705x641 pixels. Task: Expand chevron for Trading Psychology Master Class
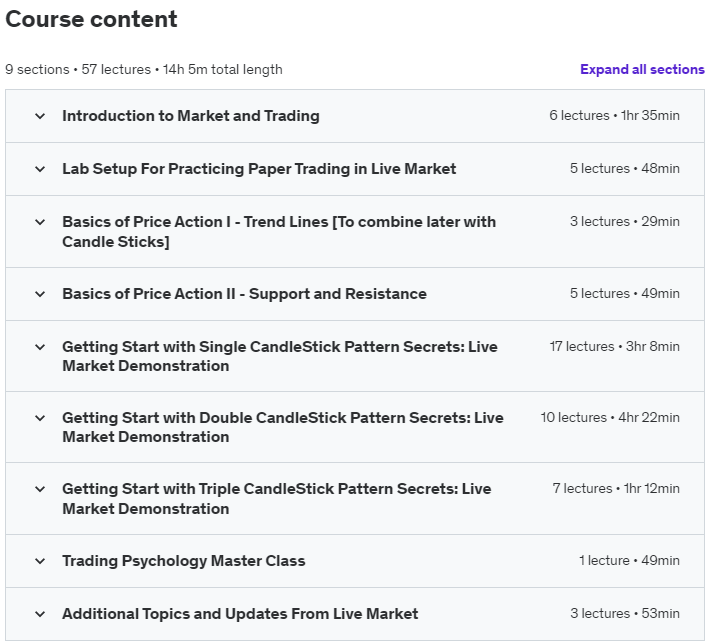pos(40,561)
